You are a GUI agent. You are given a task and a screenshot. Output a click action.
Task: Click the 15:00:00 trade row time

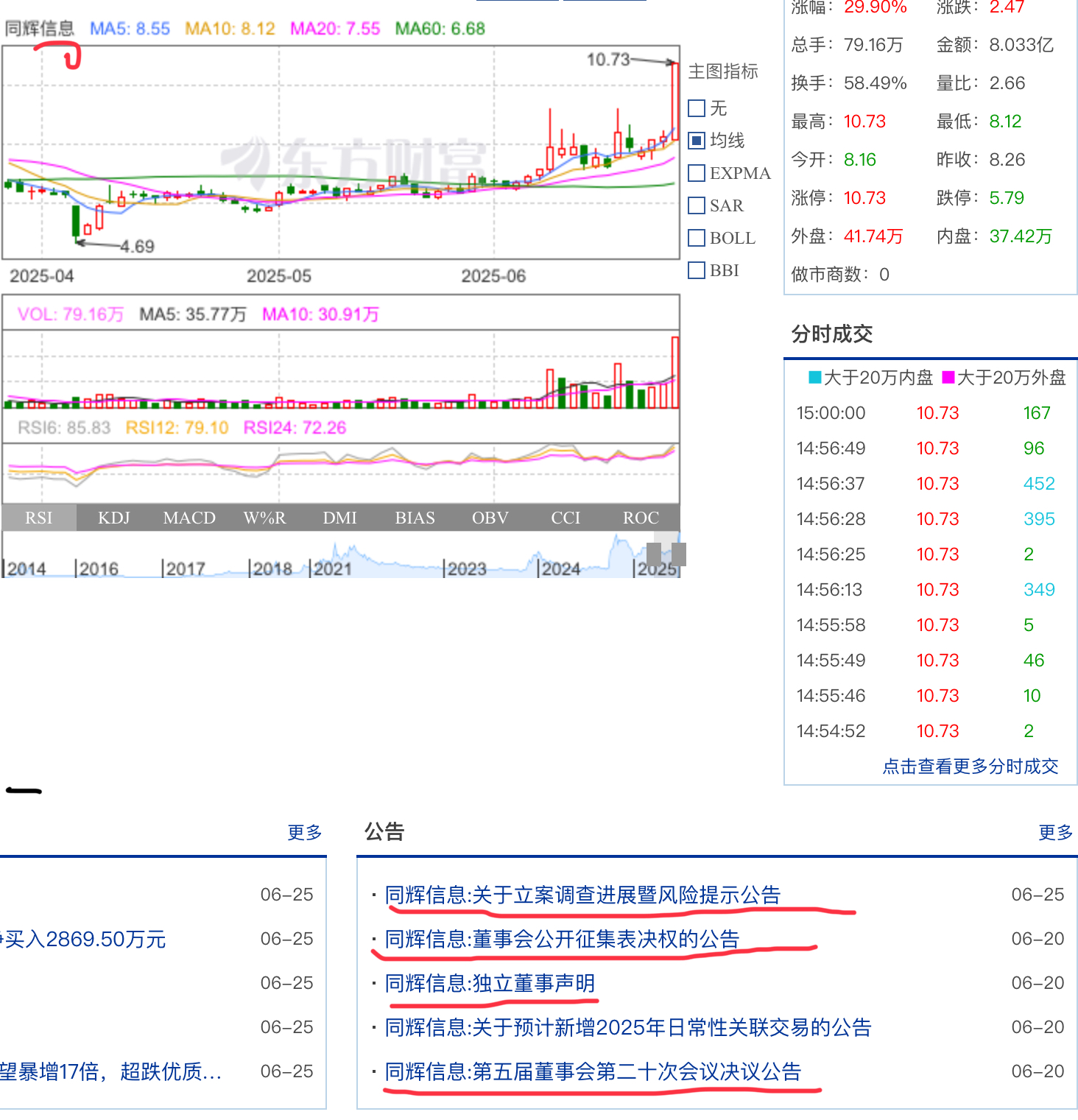pos(831,413)
